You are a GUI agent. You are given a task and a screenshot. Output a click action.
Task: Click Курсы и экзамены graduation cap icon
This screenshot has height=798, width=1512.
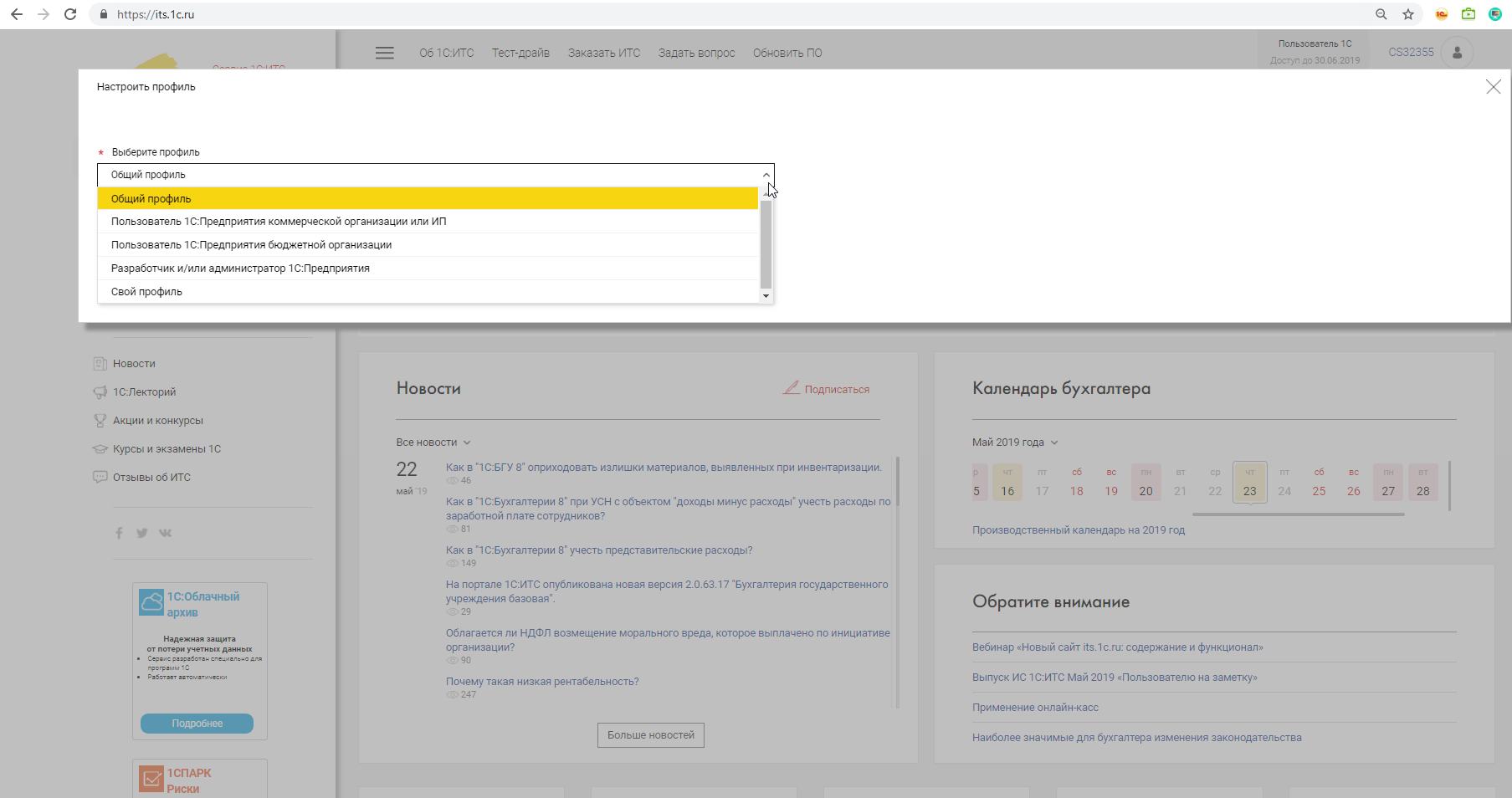tap(100, 449)
